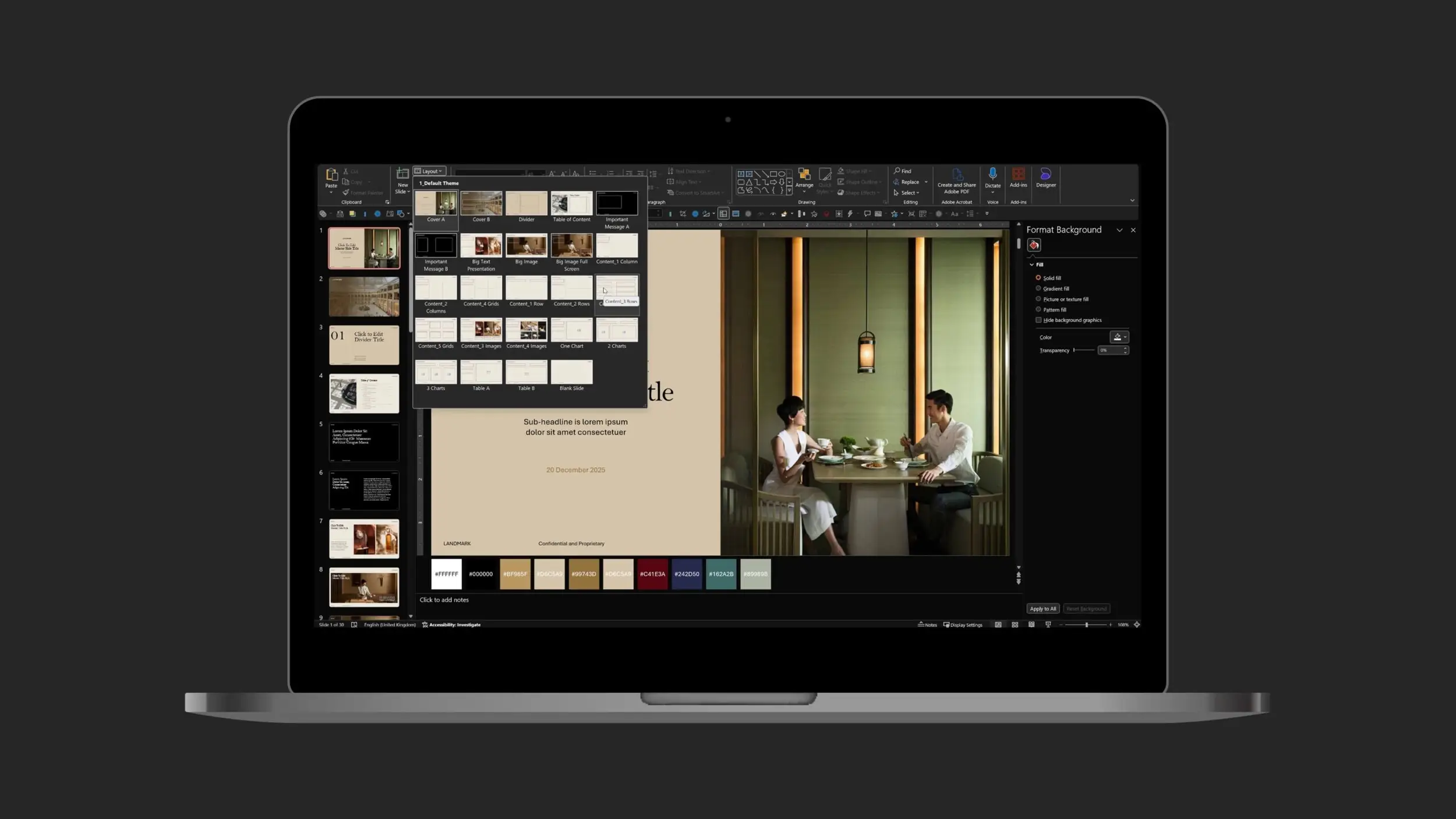Click the Paste clipboard icon
Screen dimensions: 1456x819
coord(331,175)
